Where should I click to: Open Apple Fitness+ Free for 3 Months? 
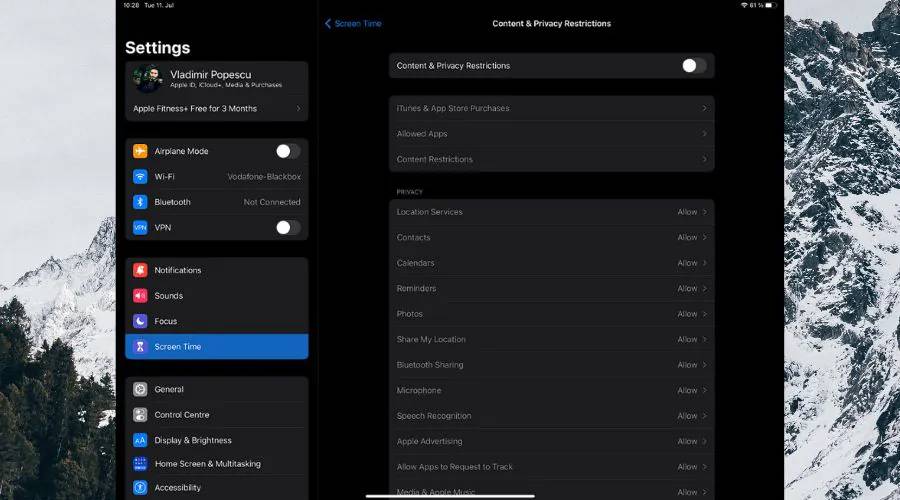tap(216, 108)
